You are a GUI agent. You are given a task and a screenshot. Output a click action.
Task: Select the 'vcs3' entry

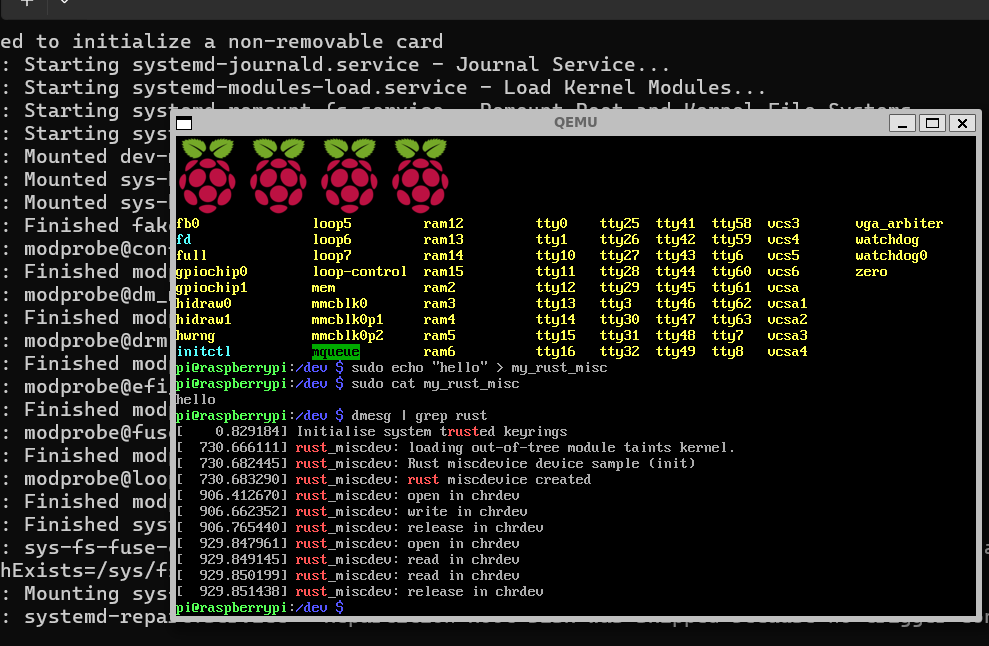pyautogui.click(x=783, y=223)
